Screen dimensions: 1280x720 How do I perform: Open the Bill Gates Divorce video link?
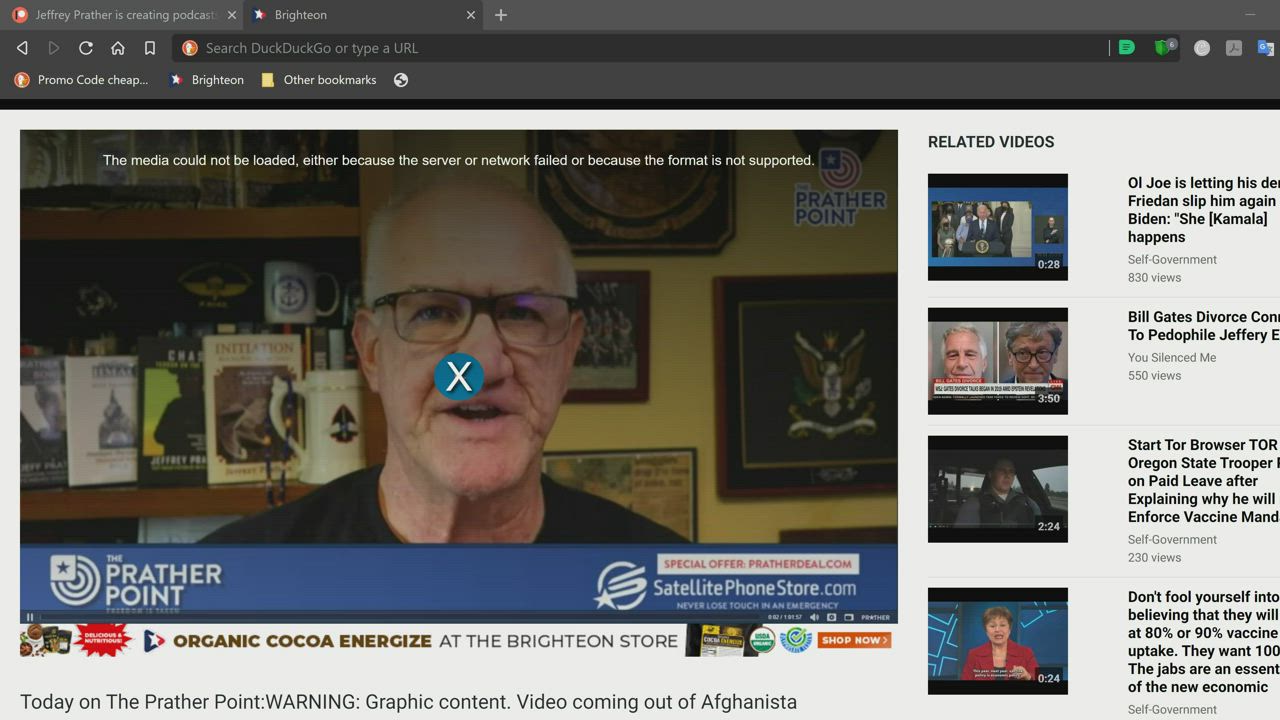coord(1203,326)
